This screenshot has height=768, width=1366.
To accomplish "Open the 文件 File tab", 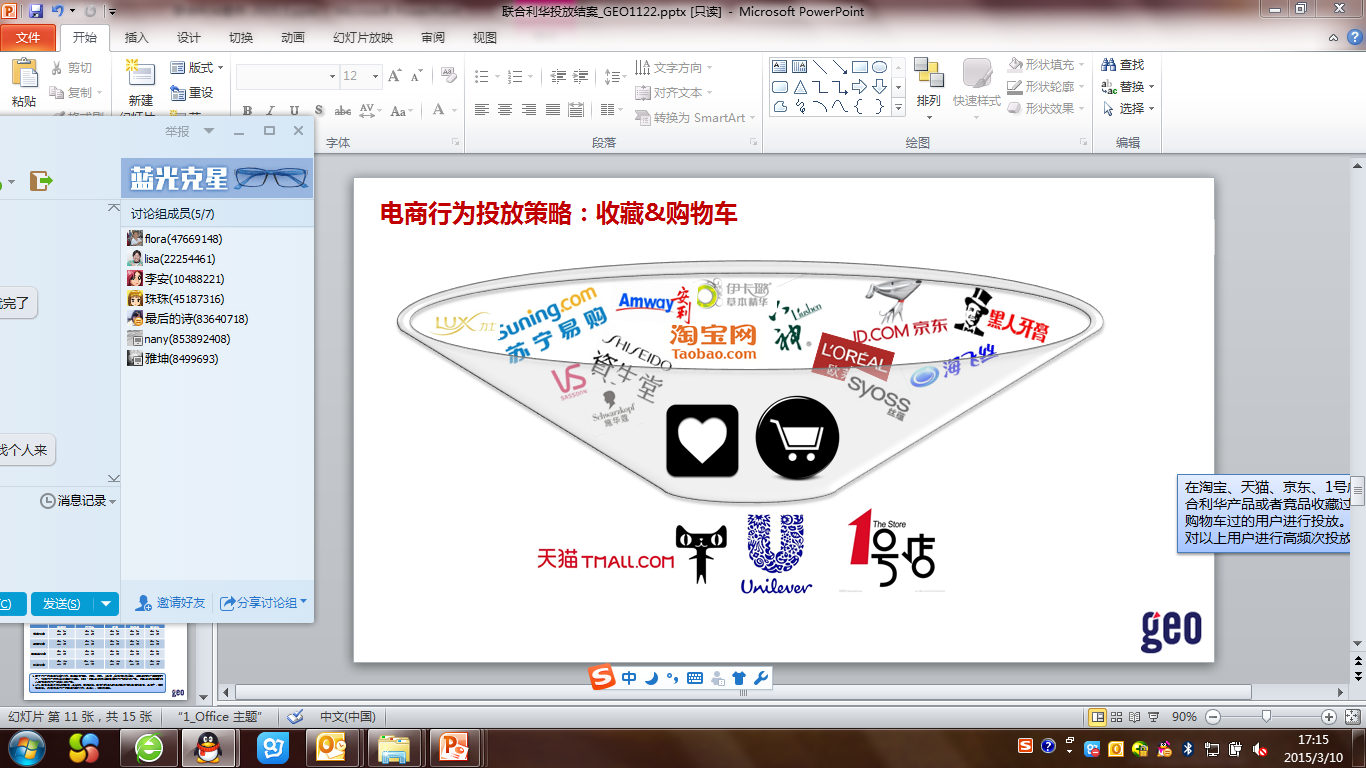I will pyautogui.click(x=28, y=37).
